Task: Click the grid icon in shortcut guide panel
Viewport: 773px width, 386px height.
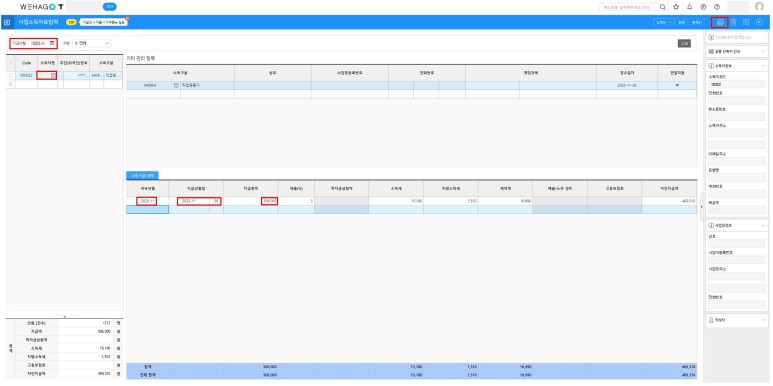Action: pyautogui.click(x=711, y=51)
